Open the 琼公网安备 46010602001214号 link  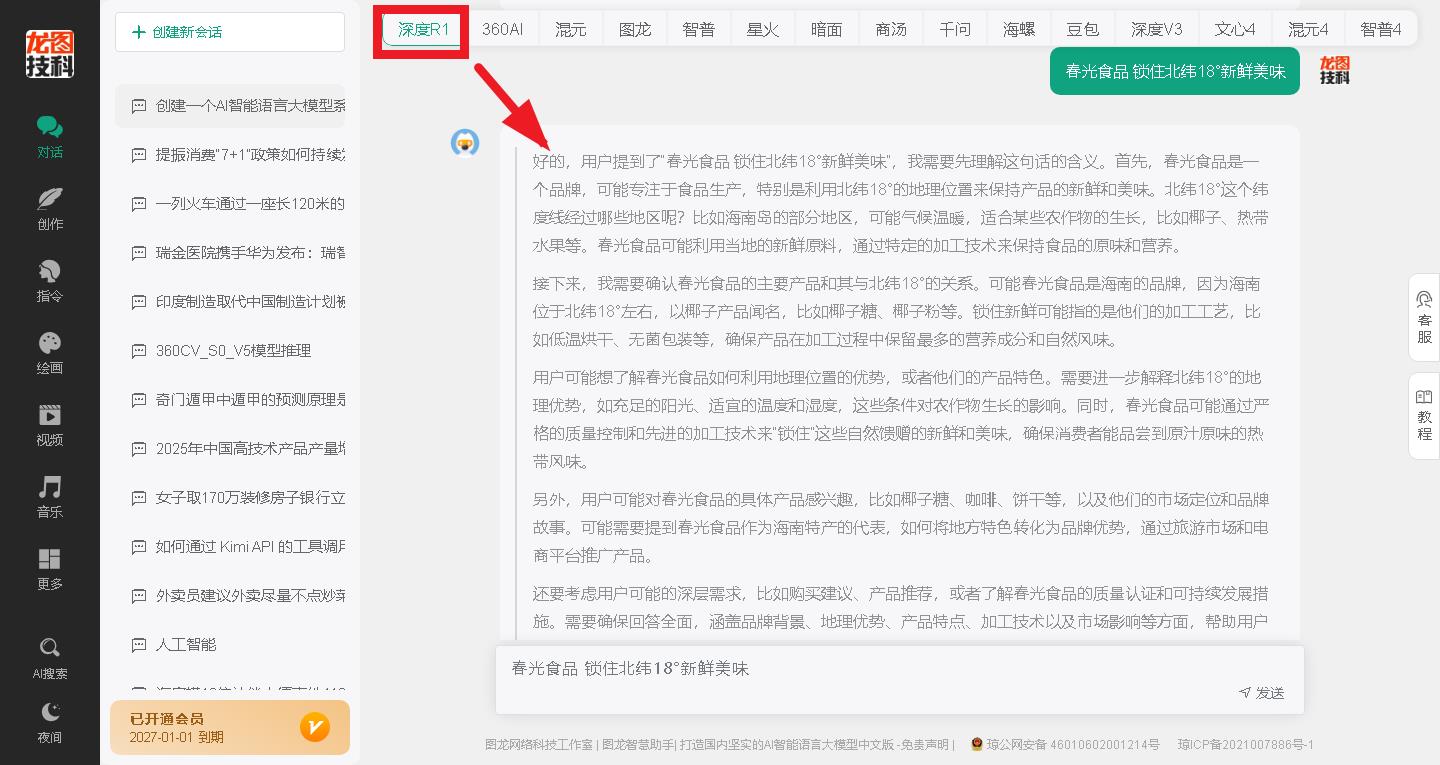tap(1073, 745)
